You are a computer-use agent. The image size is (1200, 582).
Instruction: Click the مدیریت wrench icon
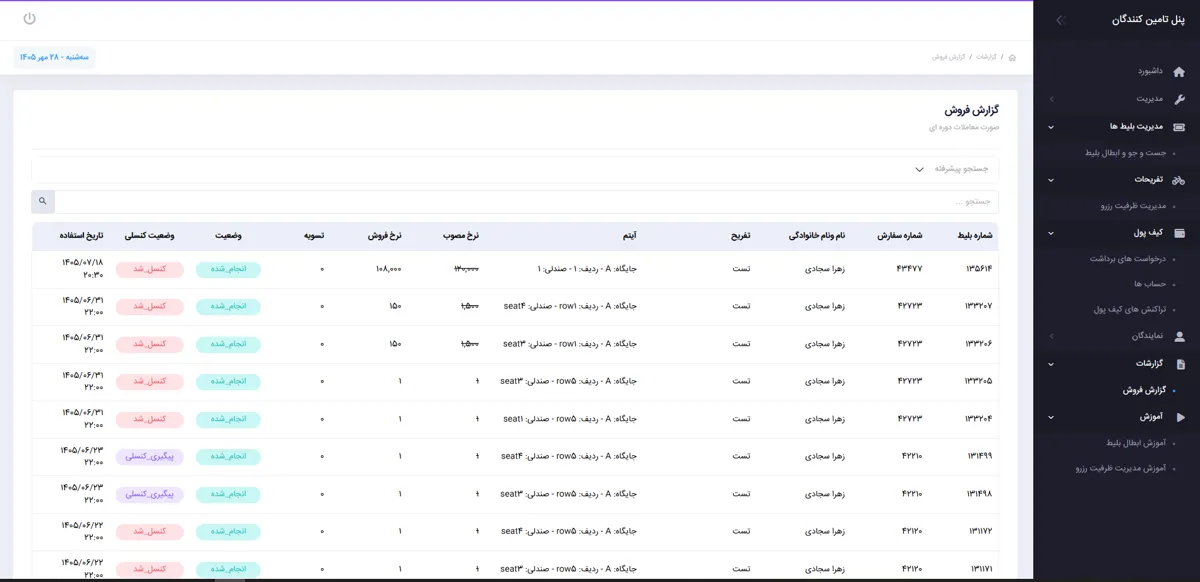tap(1179, 99)
